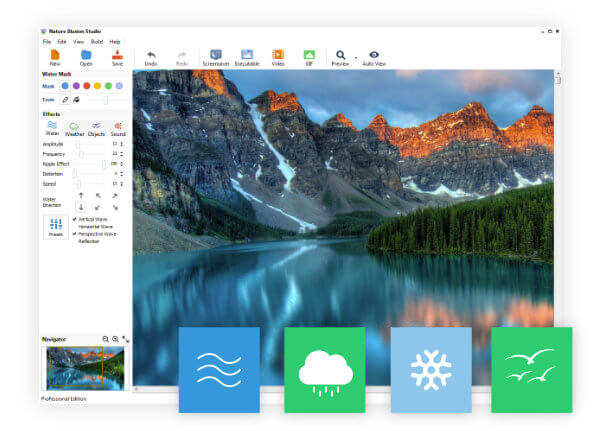Click the Navigator preview thumbnail

pos(84,367)
